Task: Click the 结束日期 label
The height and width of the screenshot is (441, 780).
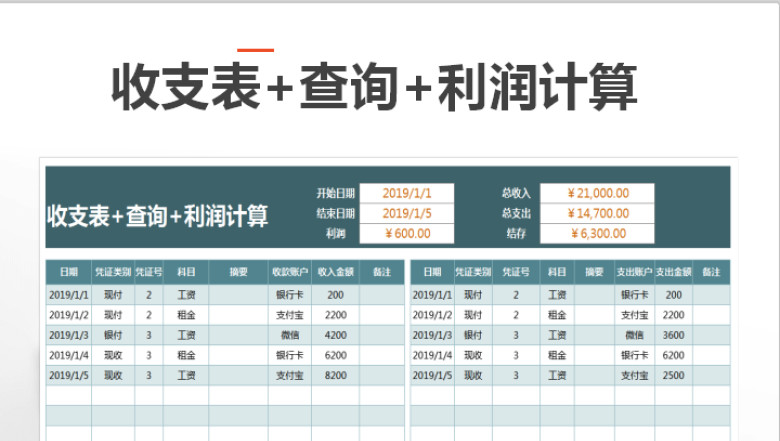Action: pyautogui.click(x=336, y=214)
